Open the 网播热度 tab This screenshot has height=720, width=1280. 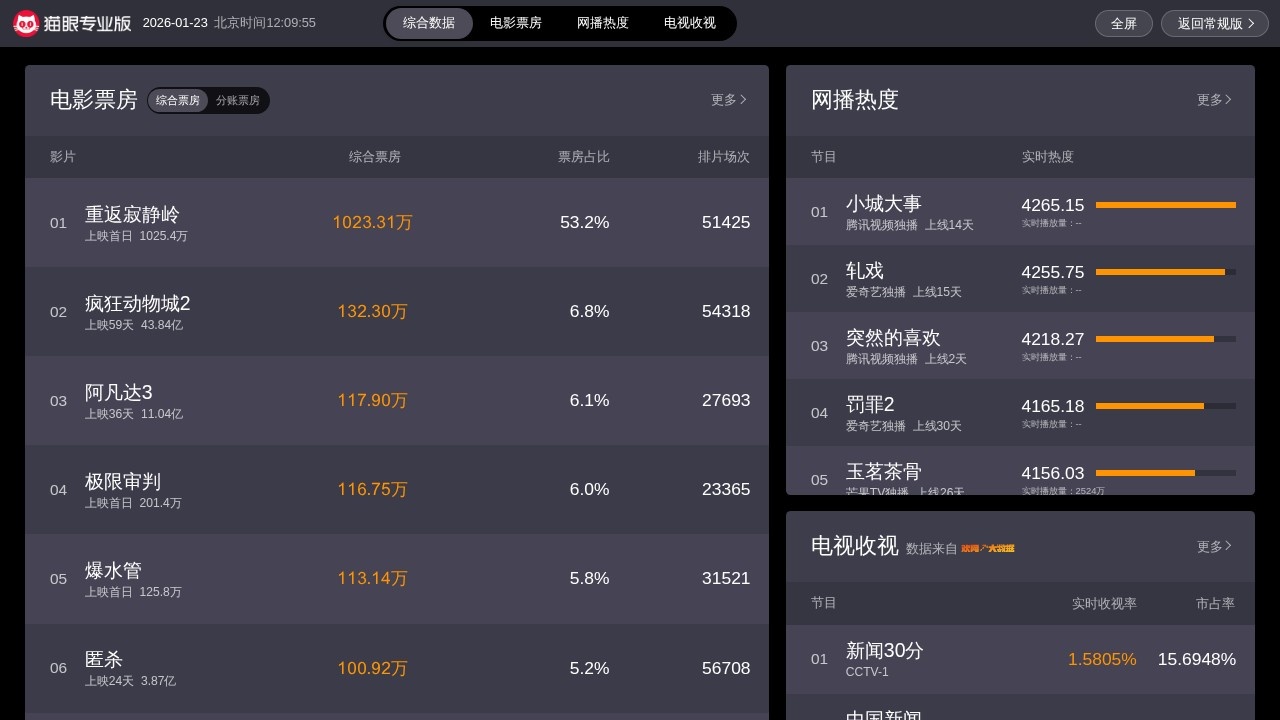pyautogui.click(x=603, y=23)
